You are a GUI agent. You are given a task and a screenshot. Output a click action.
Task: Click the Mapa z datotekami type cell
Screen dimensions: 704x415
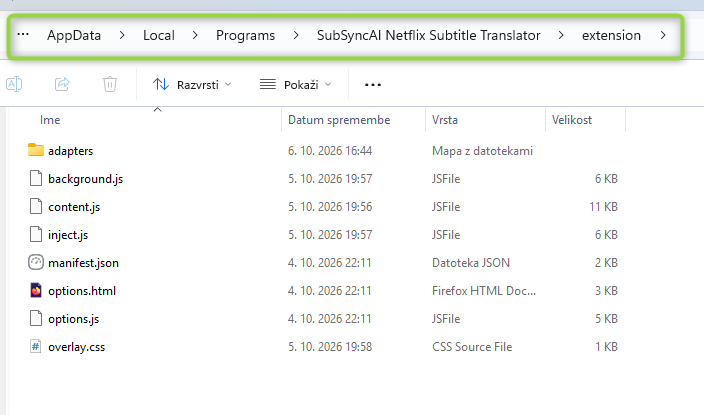pos(482,151)
